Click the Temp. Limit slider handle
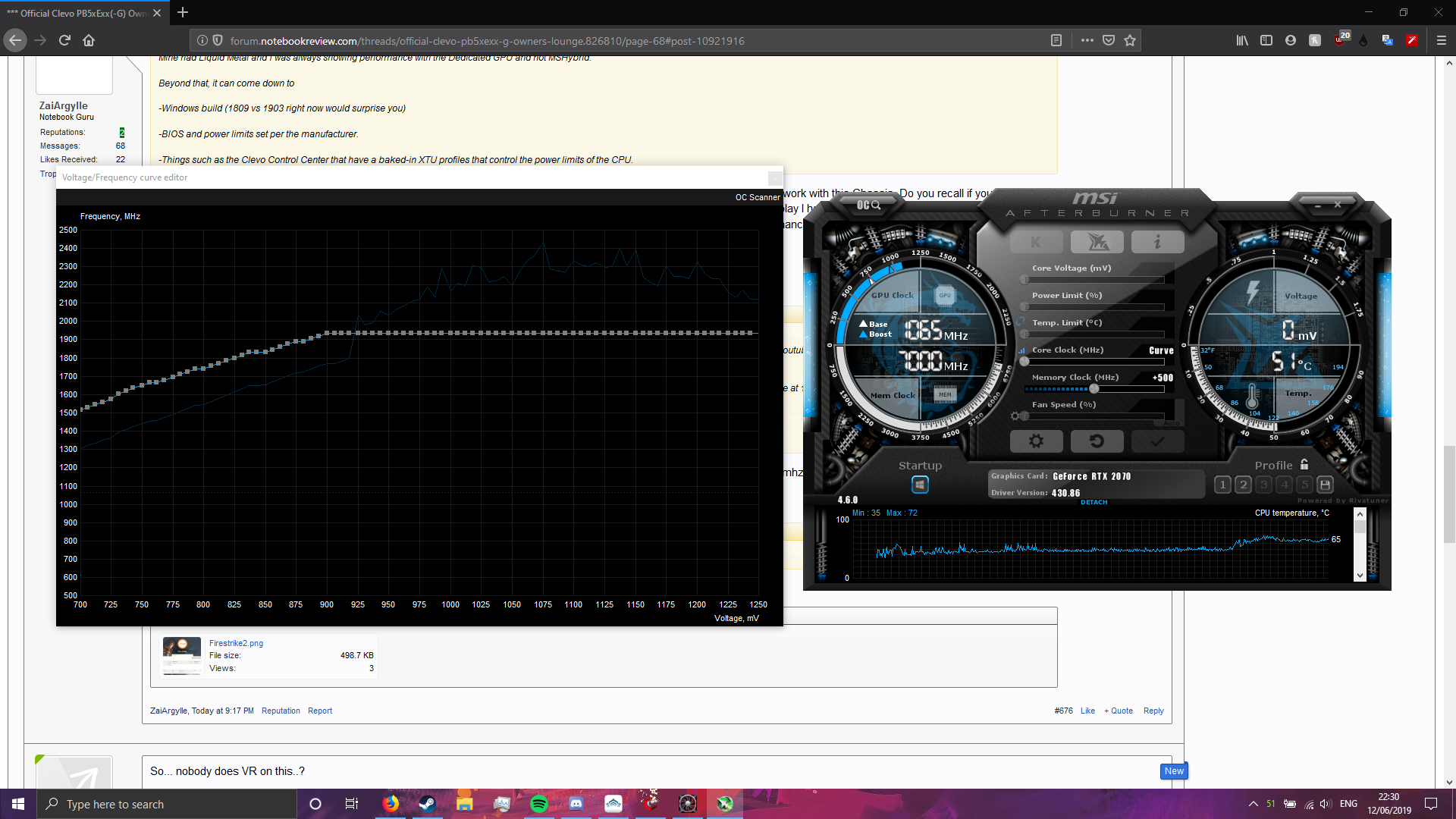 [x=1025, y=334]
